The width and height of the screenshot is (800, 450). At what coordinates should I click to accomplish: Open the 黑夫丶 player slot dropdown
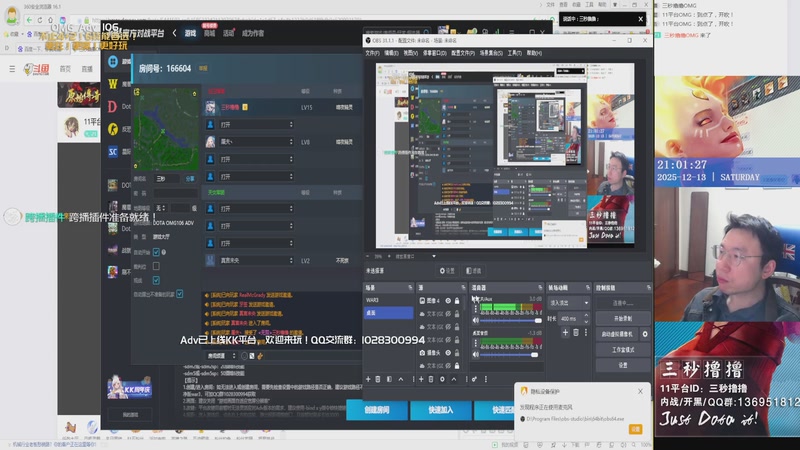tap(257, 142)
